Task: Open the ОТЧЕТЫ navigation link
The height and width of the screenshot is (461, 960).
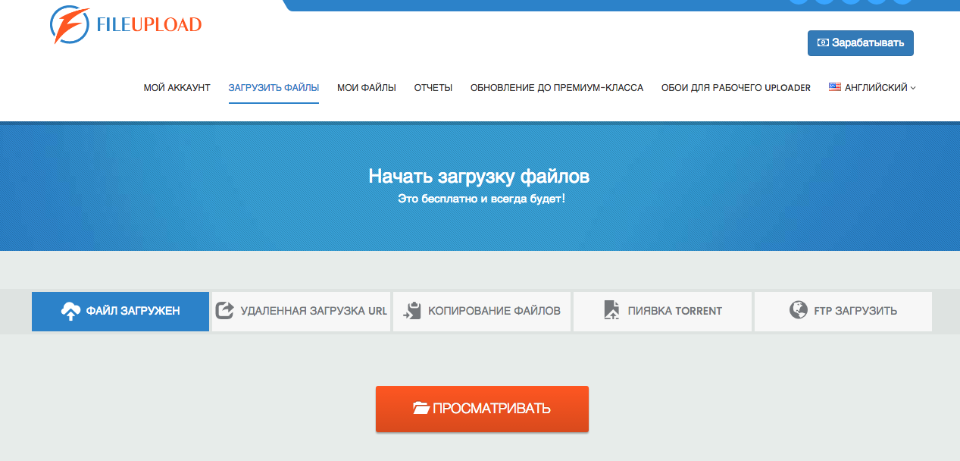Action: 433,88
